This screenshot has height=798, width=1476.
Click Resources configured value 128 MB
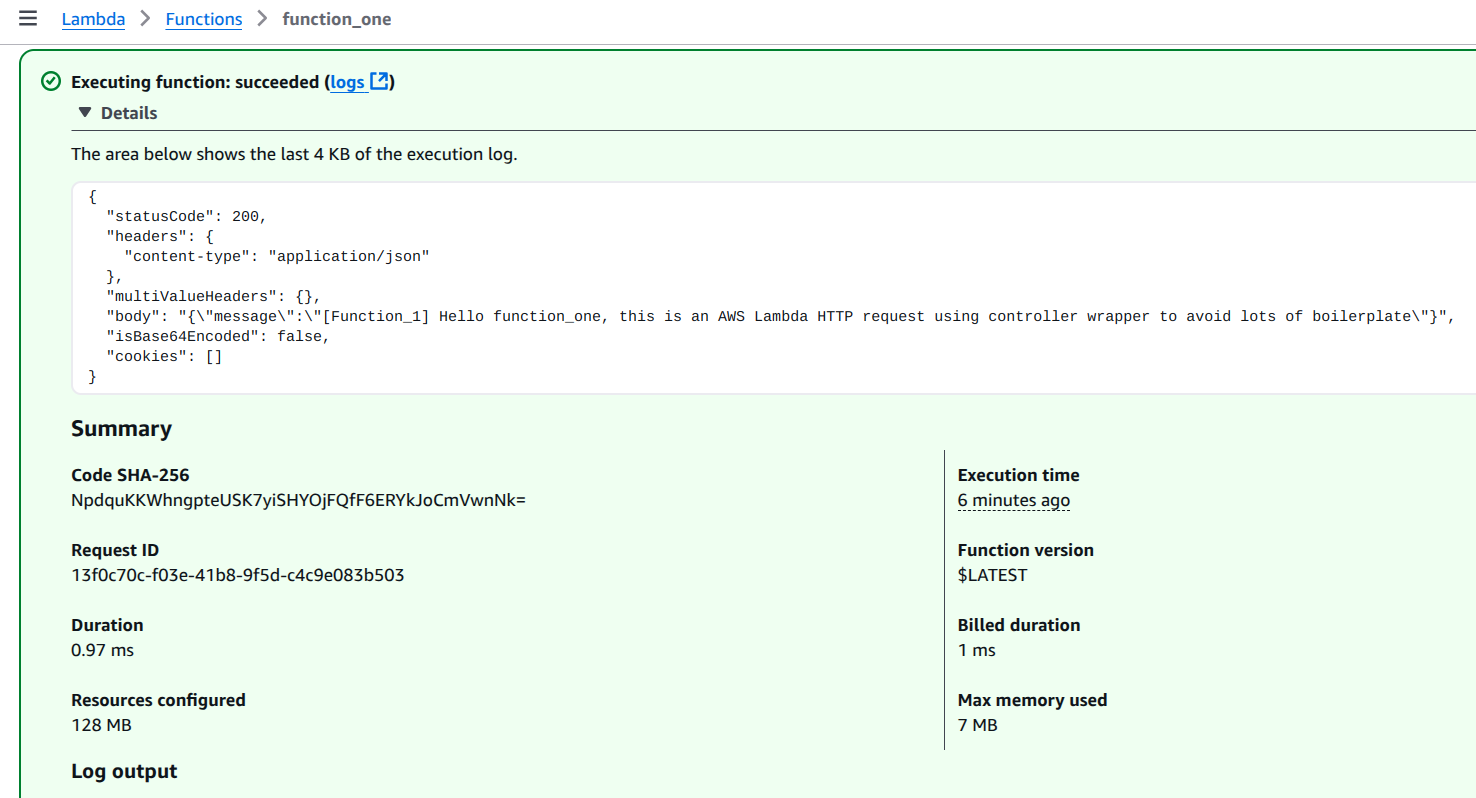coord(101,725)
